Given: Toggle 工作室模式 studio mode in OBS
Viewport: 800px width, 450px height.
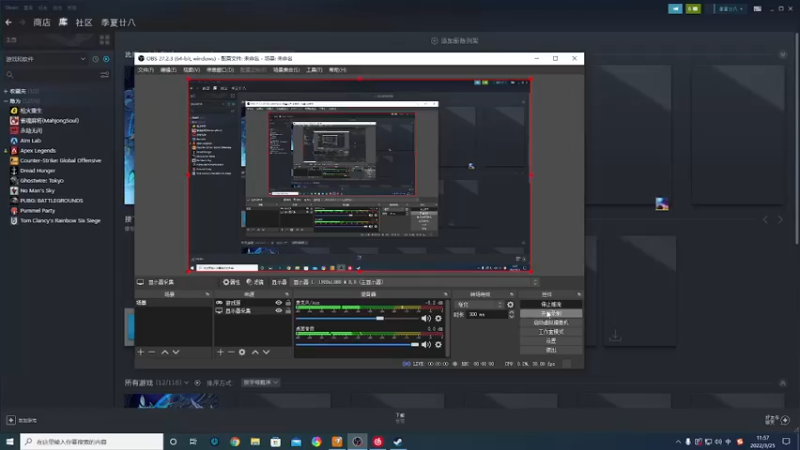Looking at the screenshot, I should [551, 332].
